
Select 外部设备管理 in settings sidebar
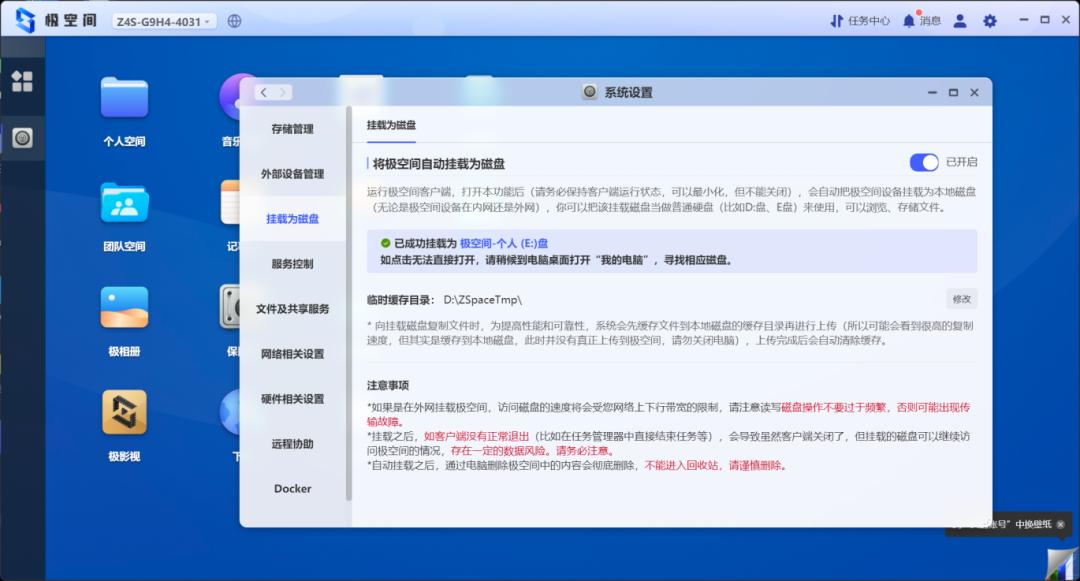tap(292, 173)
